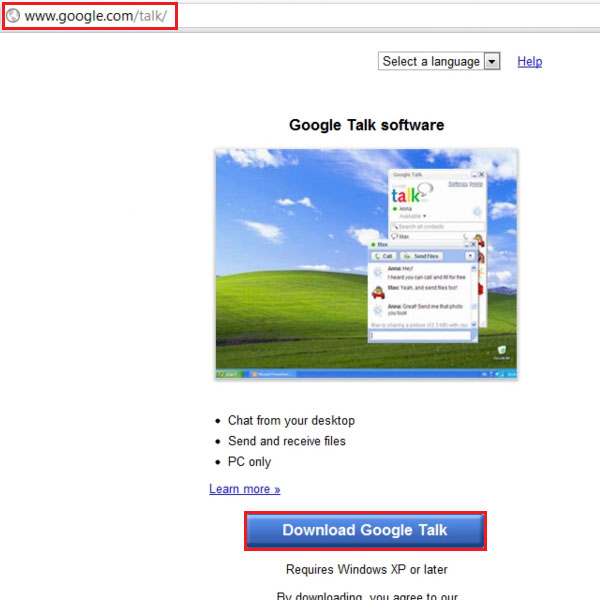
Task: Open the Help link
Action: tap(529, 61)
